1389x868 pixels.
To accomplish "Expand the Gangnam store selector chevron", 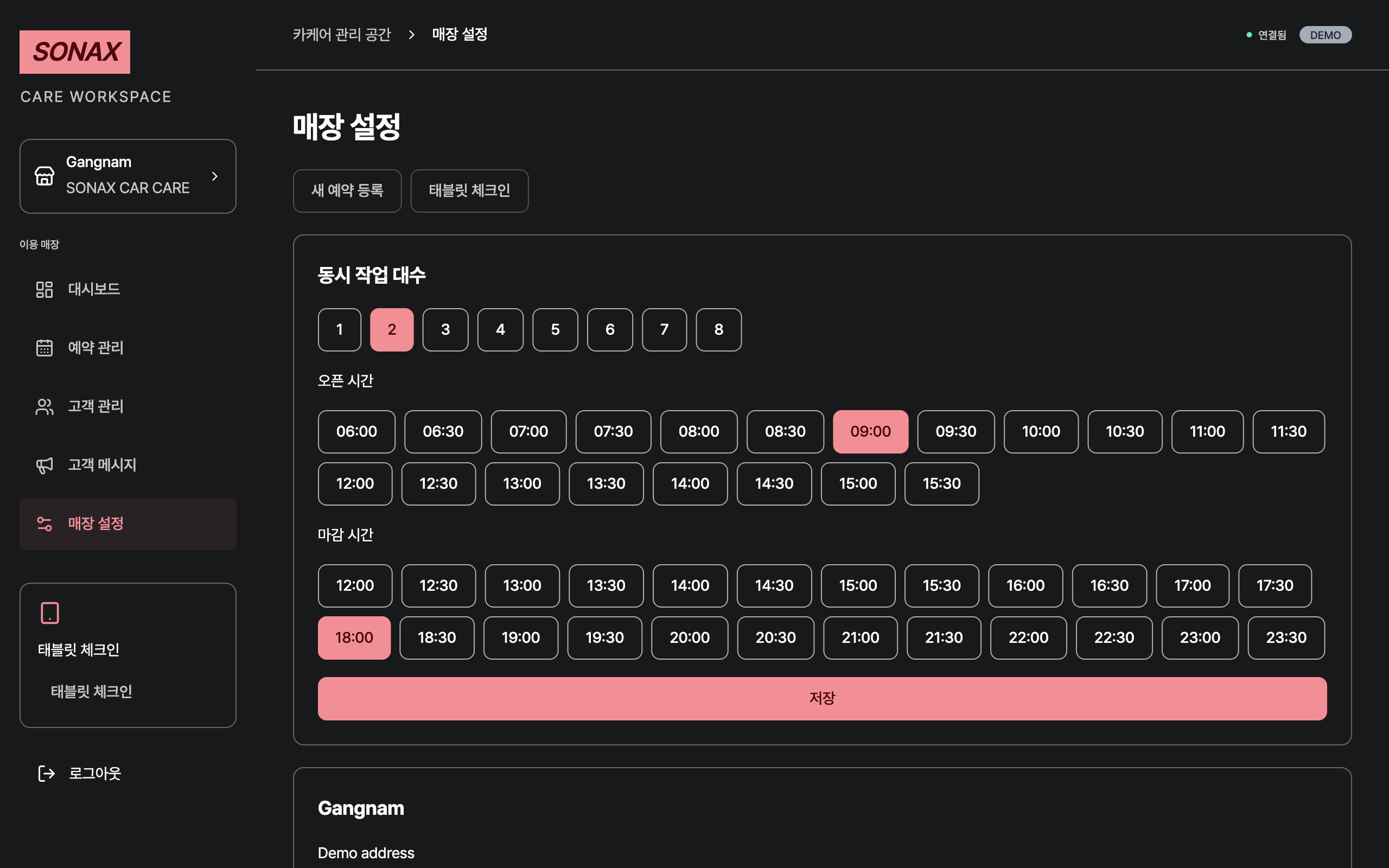I will point(215,176).
